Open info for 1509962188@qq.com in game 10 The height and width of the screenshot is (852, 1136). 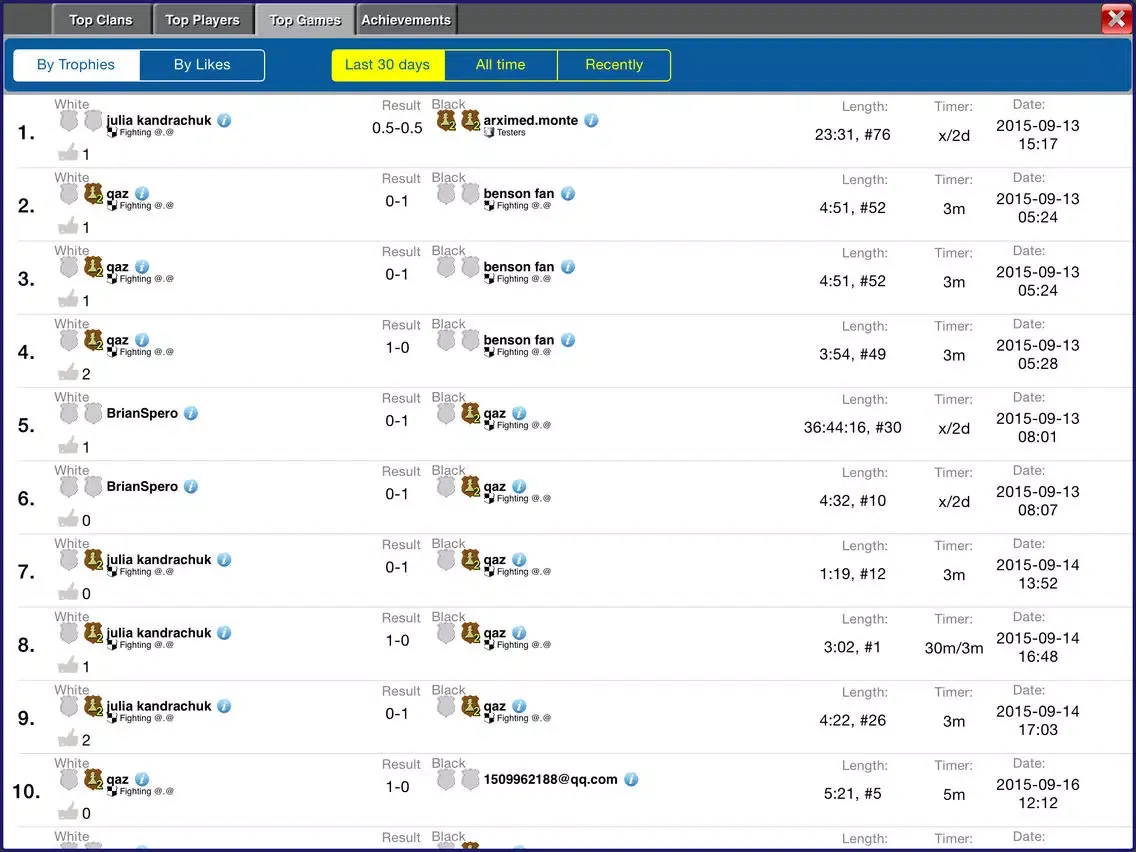(631, 779)
